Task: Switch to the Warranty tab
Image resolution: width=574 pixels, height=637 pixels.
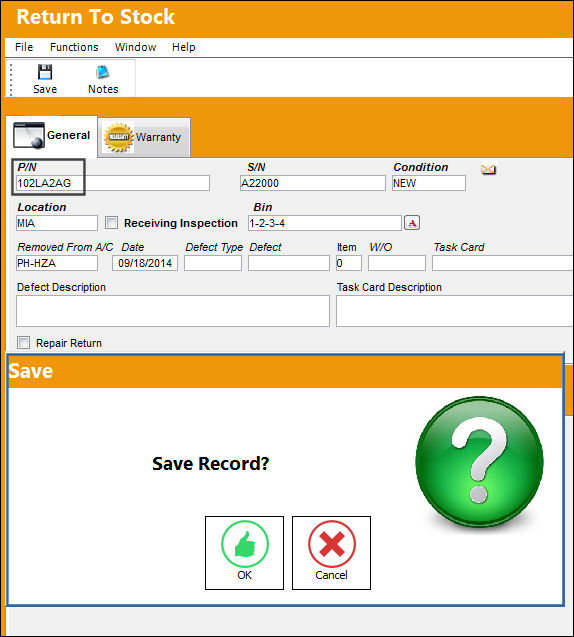Action: (144, 137)
